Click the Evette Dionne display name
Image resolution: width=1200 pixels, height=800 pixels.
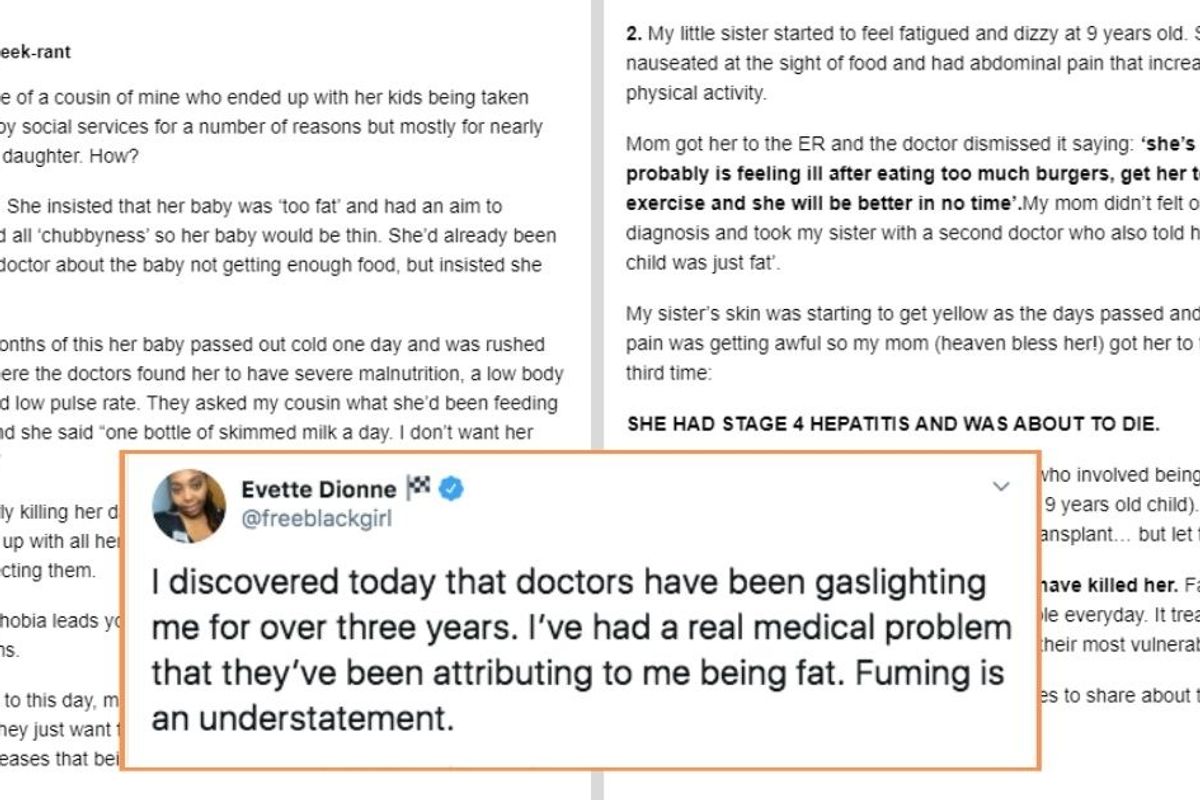click(317, 490)
